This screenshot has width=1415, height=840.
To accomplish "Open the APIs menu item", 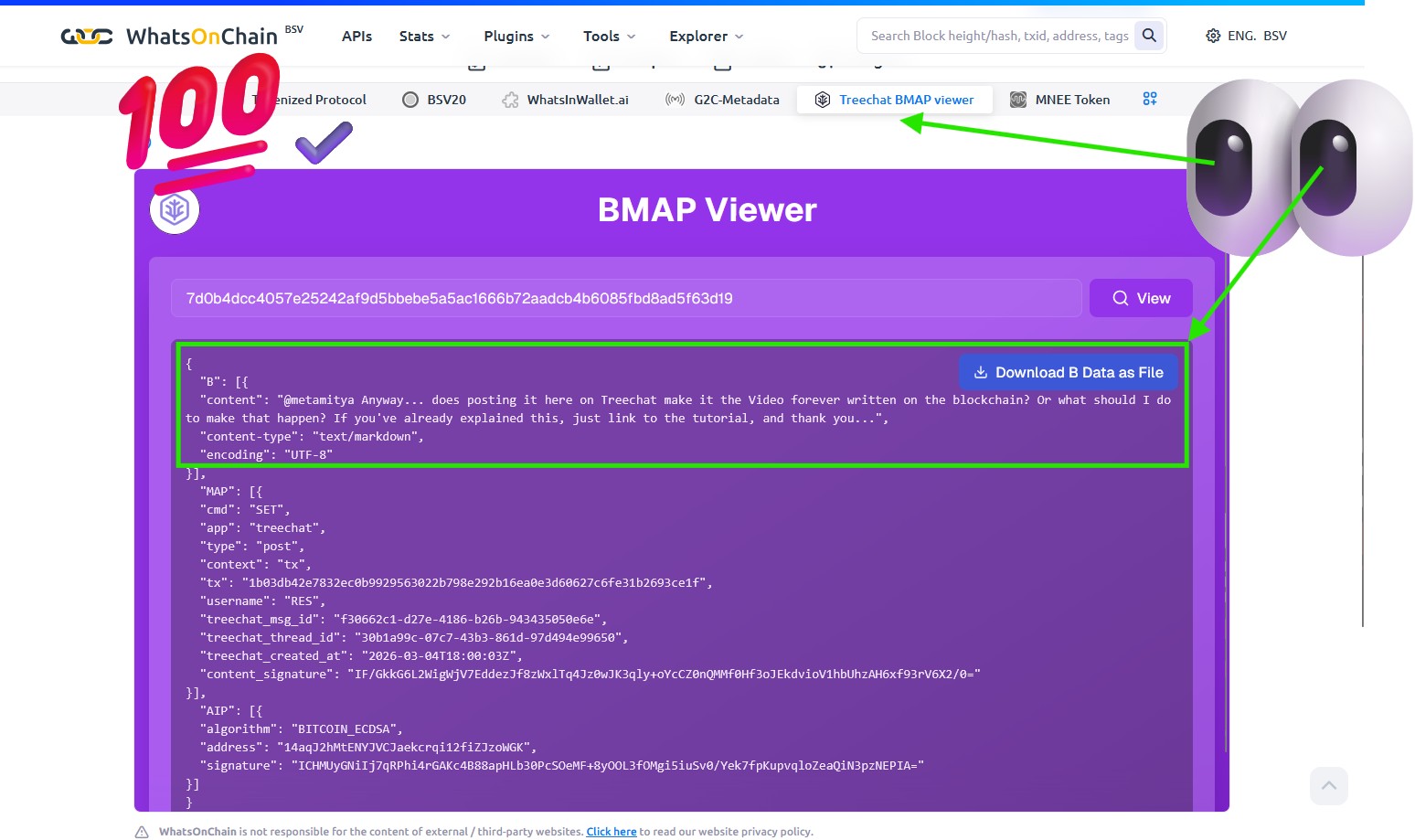I will 356,36.
